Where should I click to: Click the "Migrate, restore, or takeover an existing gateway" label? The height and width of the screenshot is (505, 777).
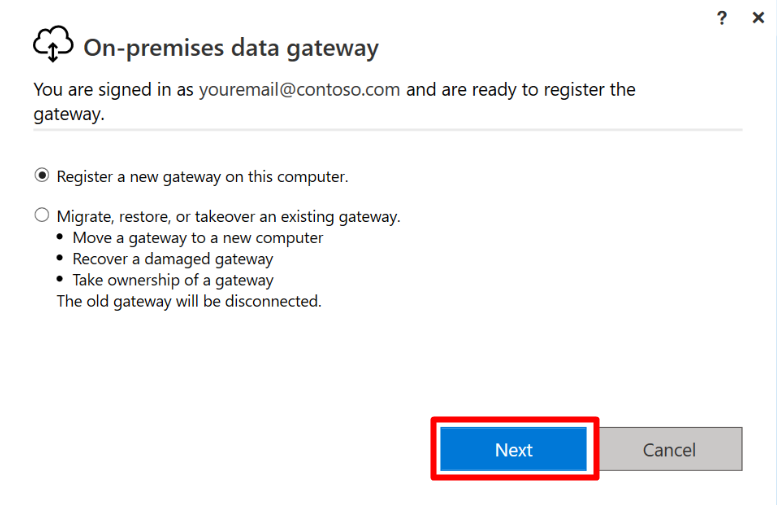[228, 217]
